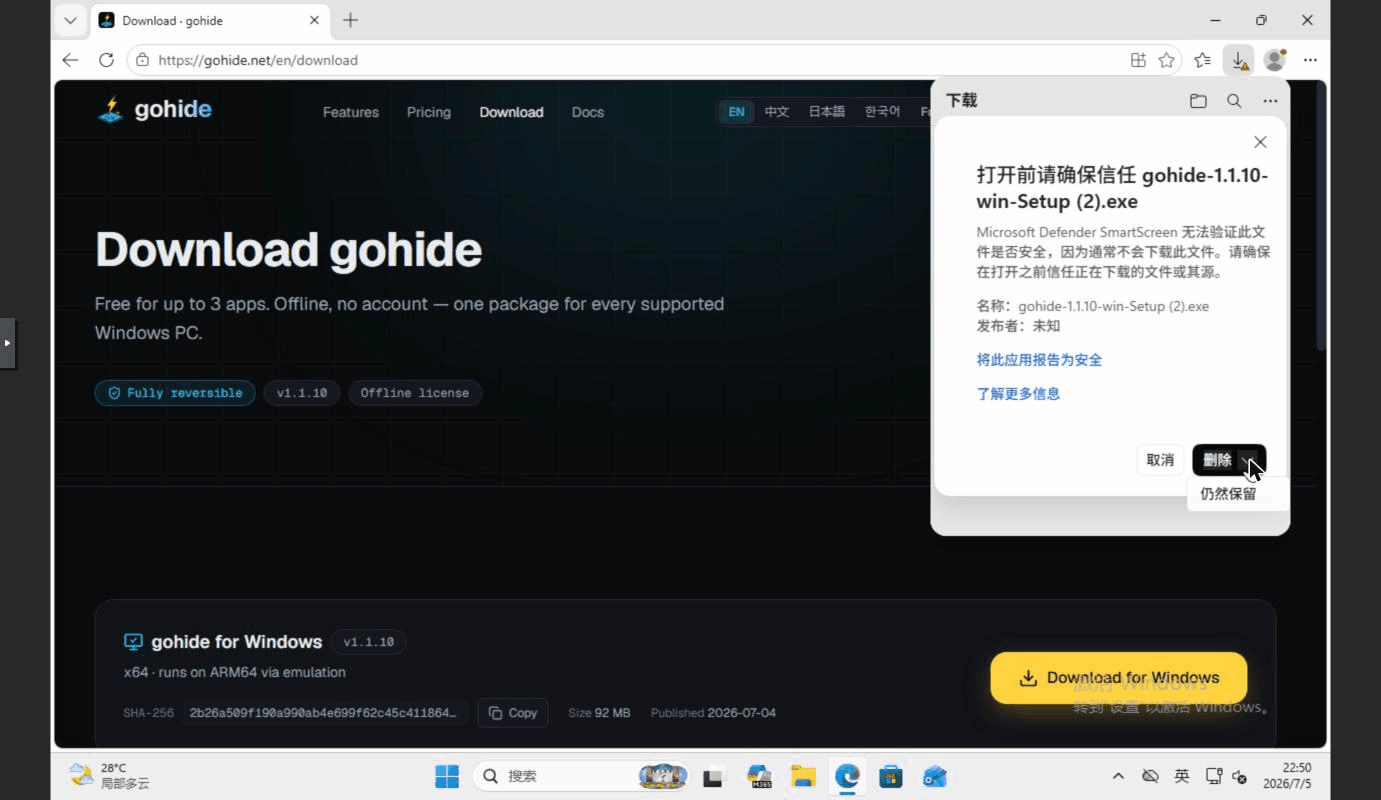The image size is (1381, 800).
Task: Show hidden system tray icons
Action: [1119, 776]
